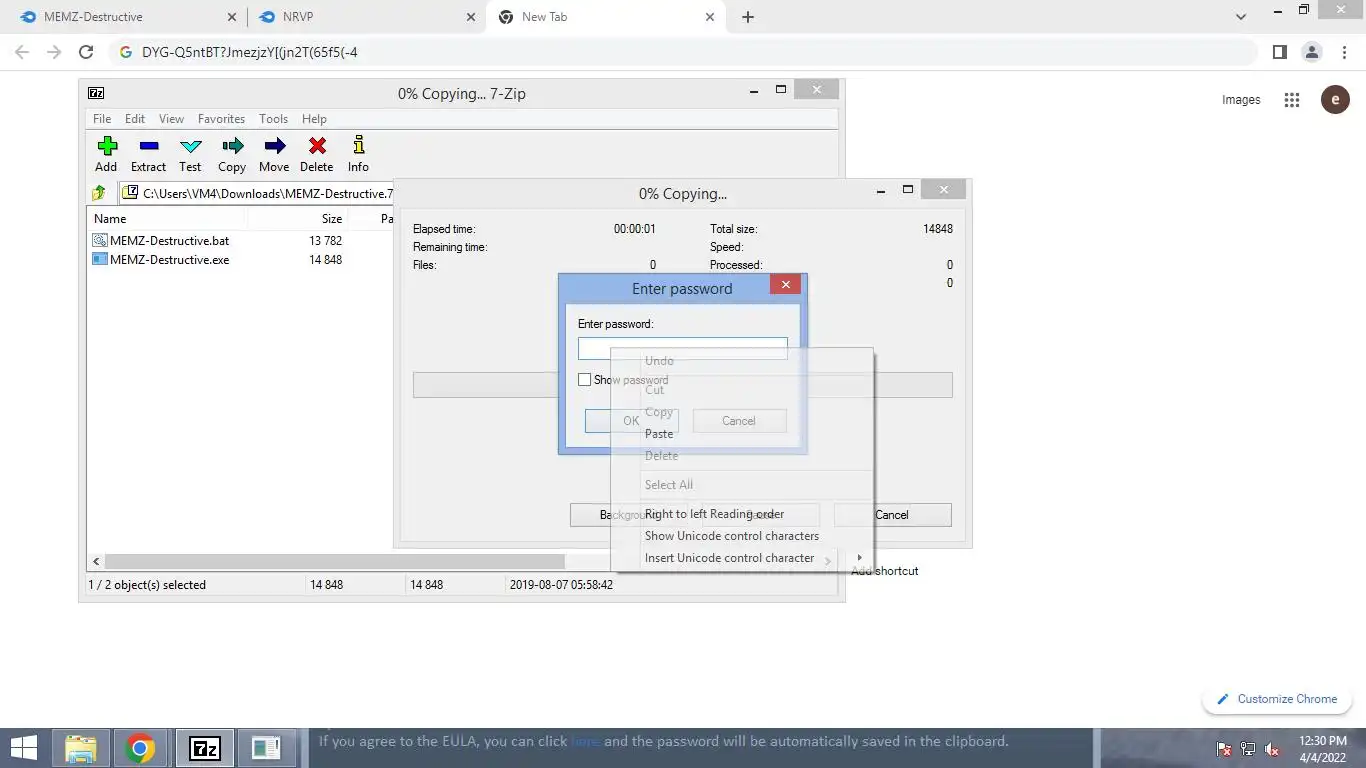Open Google apps grid
The image size is (1366, 768).
1292,100
